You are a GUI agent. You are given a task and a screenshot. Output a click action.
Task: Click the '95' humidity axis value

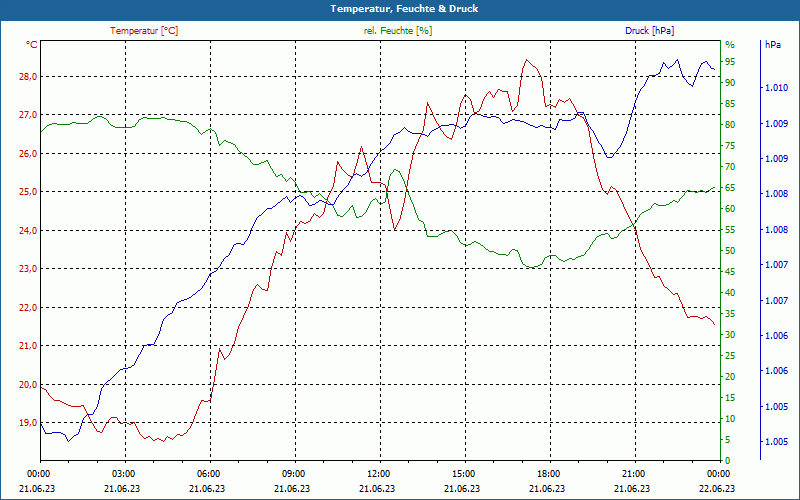pyautogui.click(x=730, y=62)
